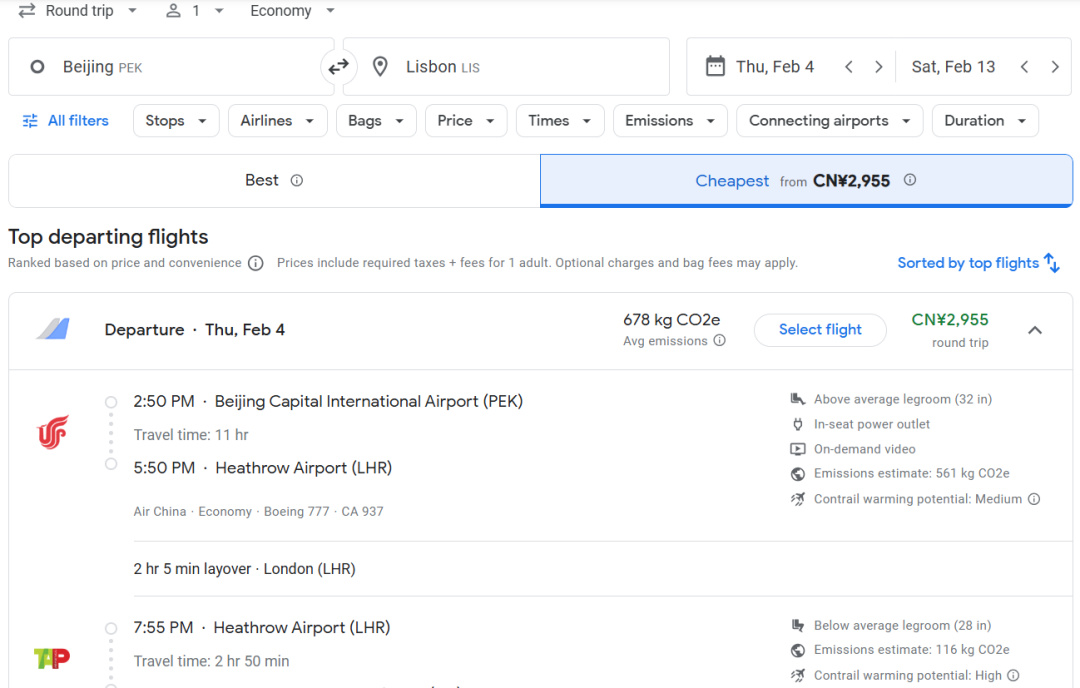Click 7:55 PM Heathrow Airport departure
This screenshot has height=688, width=1080.
tap(262, 628)
